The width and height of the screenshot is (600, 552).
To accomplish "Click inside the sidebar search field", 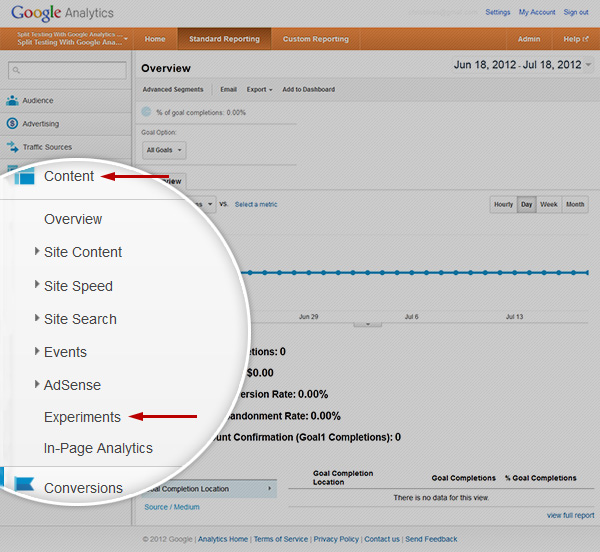I will [x=67, y=70].
